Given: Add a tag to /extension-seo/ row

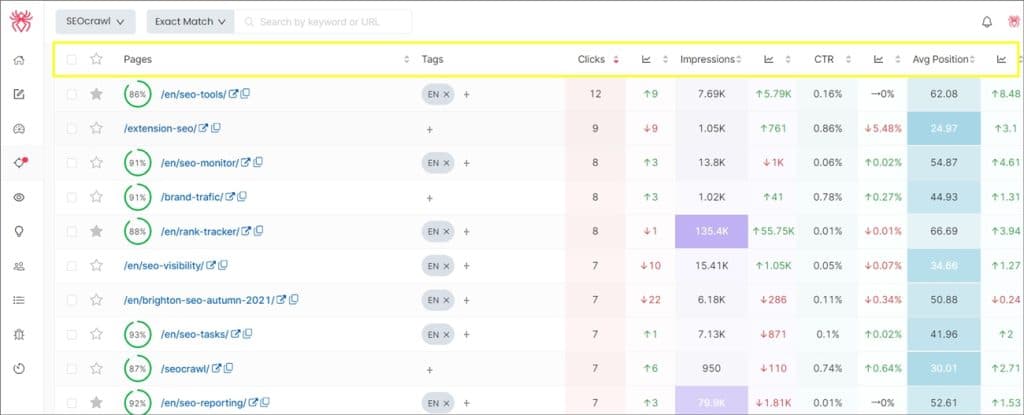Looking at the screenshot, I should tap(429, 129).
